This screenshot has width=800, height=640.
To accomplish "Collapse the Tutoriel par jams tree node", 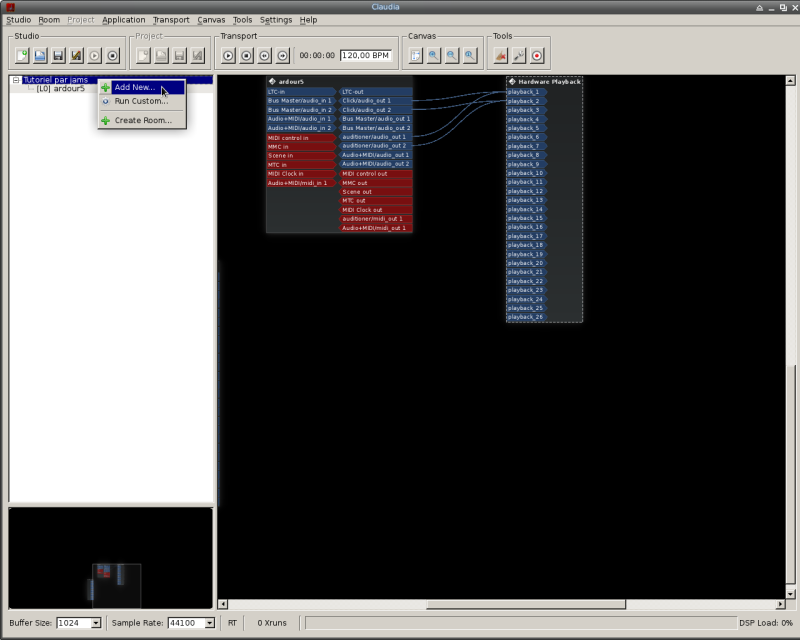I will [x=16, y=80].
